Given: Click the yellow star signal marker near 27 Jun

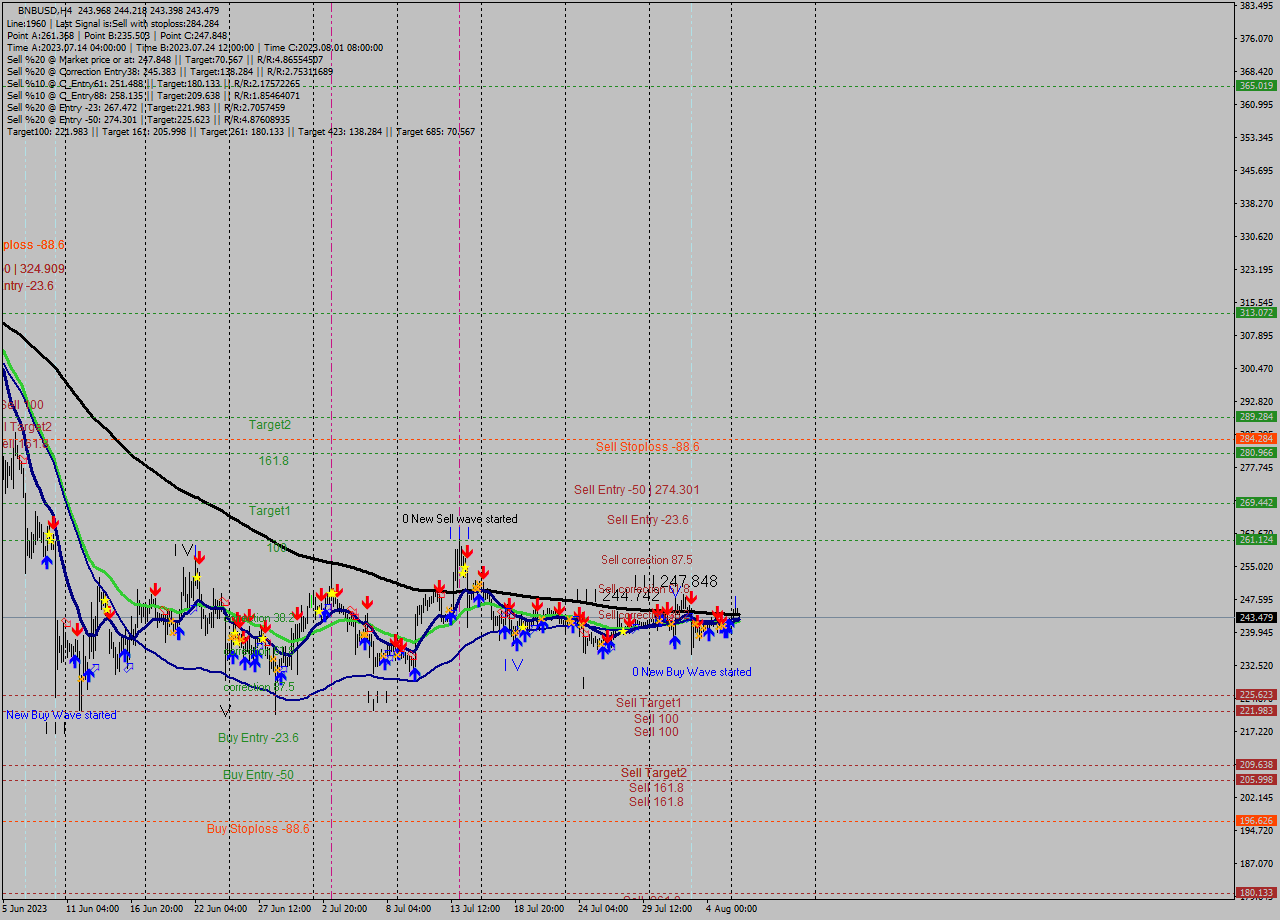Looking at the screenshot, I should point(262,637).
